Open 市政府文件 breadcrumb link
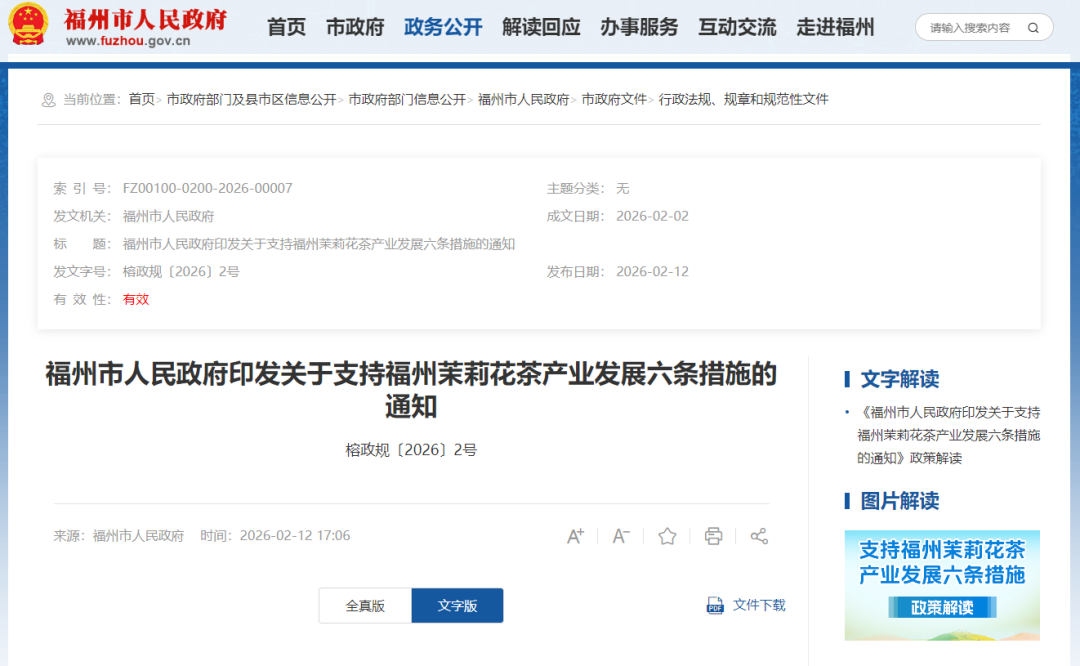Screen dimensions: 1080x666 pyautogui.click(x=614, y=99)
